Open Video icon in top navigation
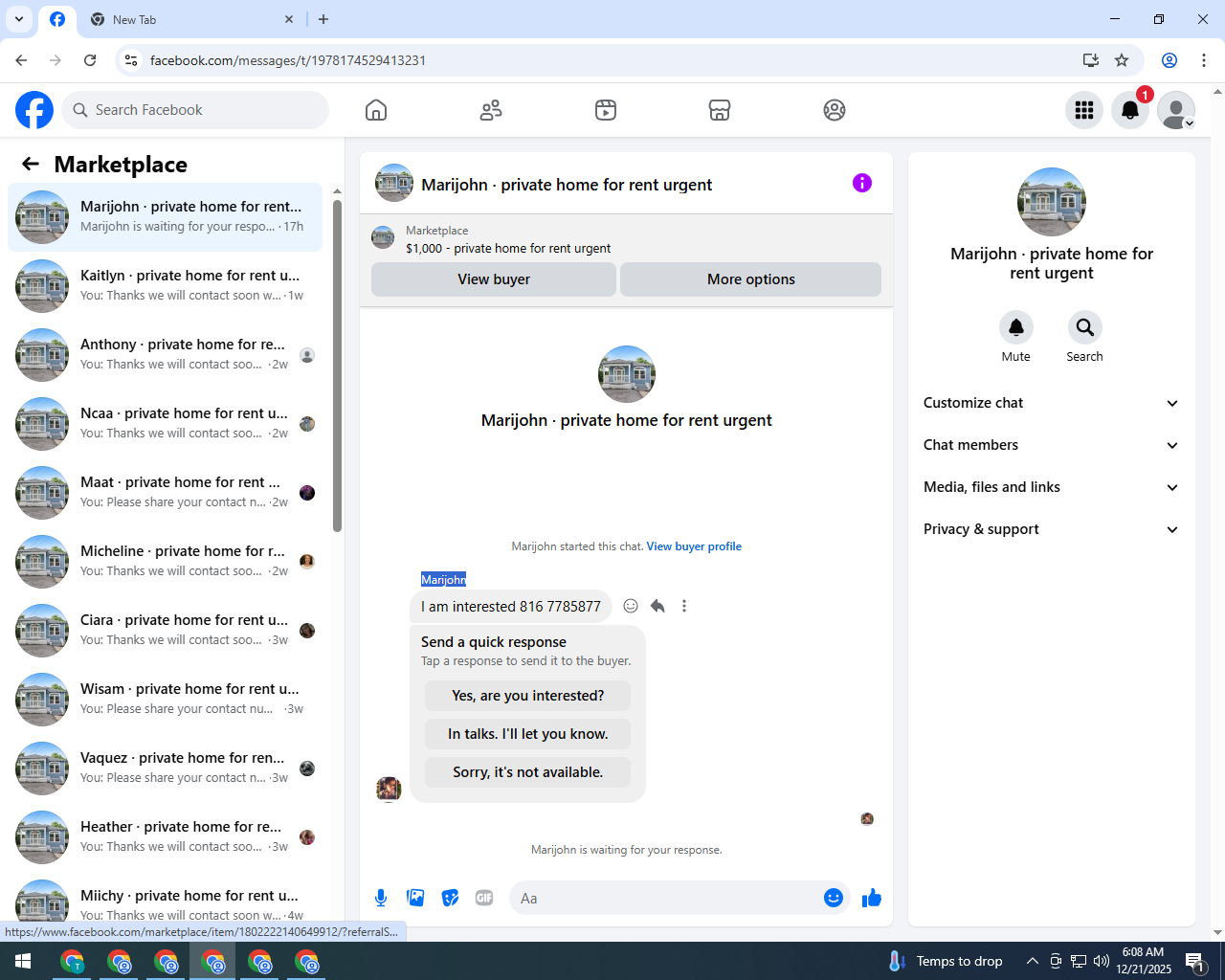Image resolution: width=1225 pixels, height=980 pixels. tap(606, 110)
